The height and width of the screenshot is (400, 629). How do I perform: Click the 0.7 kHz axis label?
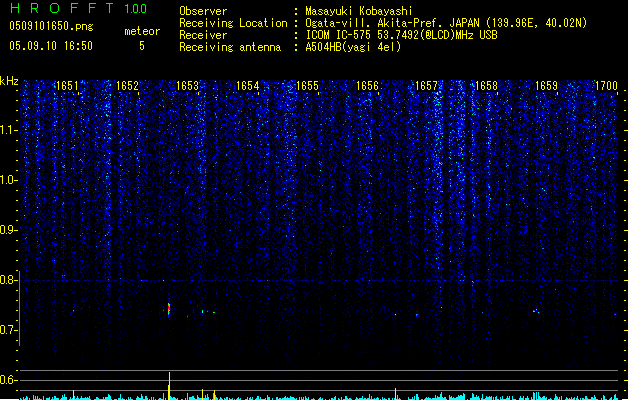click(x=9, y=330)
